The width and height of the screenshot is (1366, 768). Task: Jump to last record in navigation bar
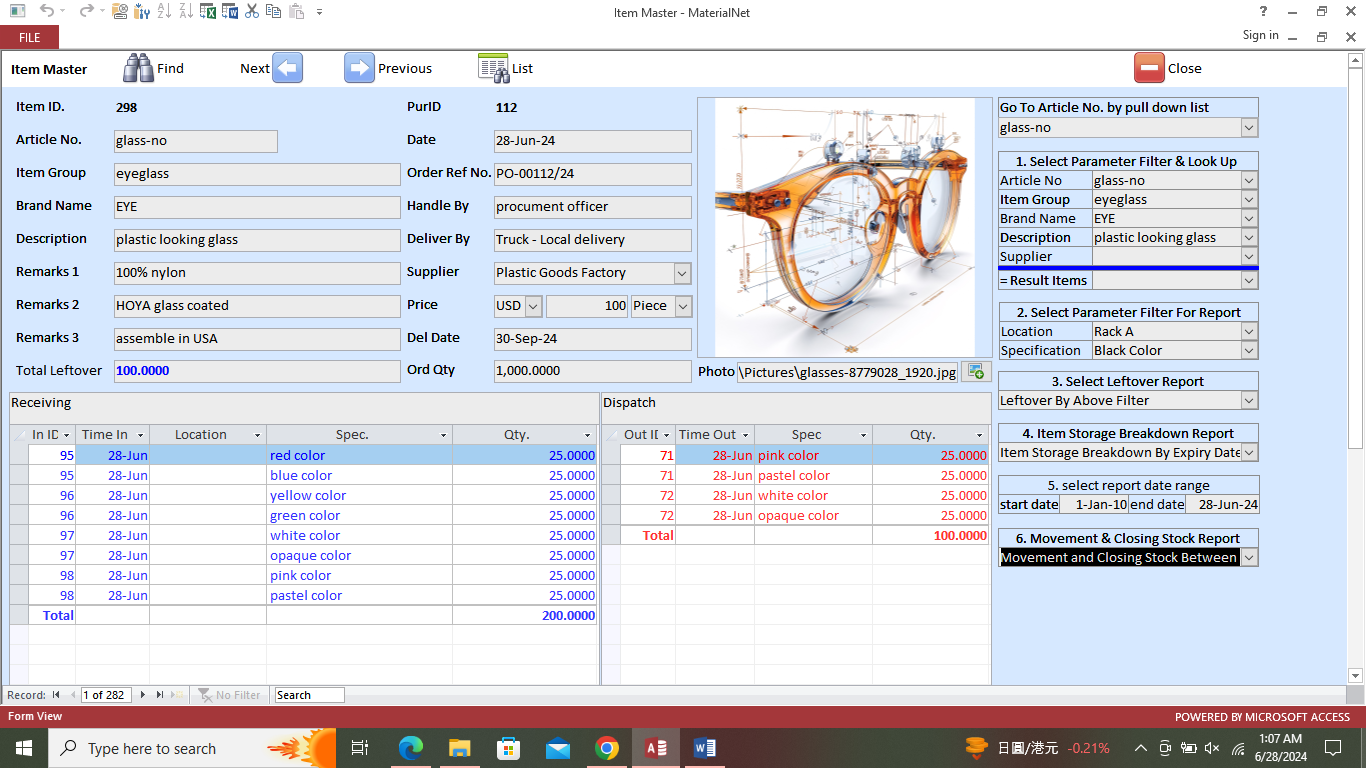(x=158, y=695)
